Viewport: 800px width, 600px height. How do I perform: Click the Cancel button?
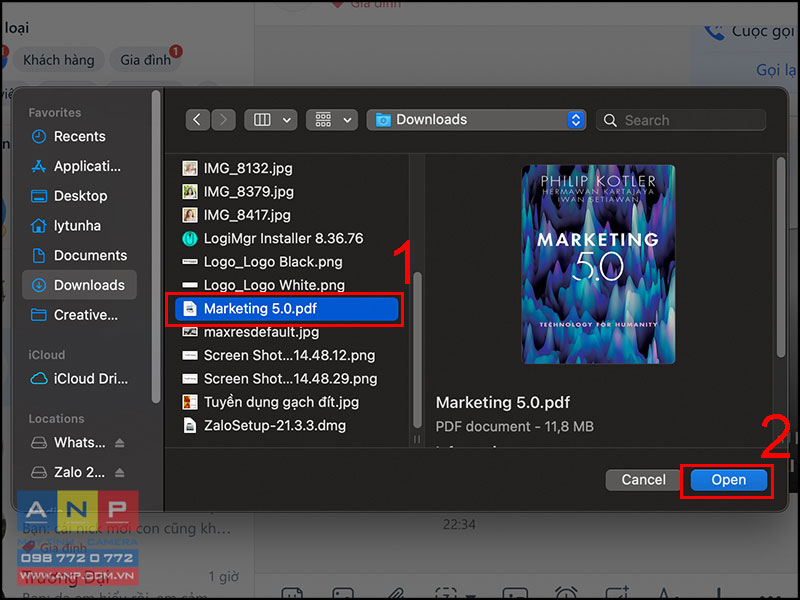[x=643, y=480]
